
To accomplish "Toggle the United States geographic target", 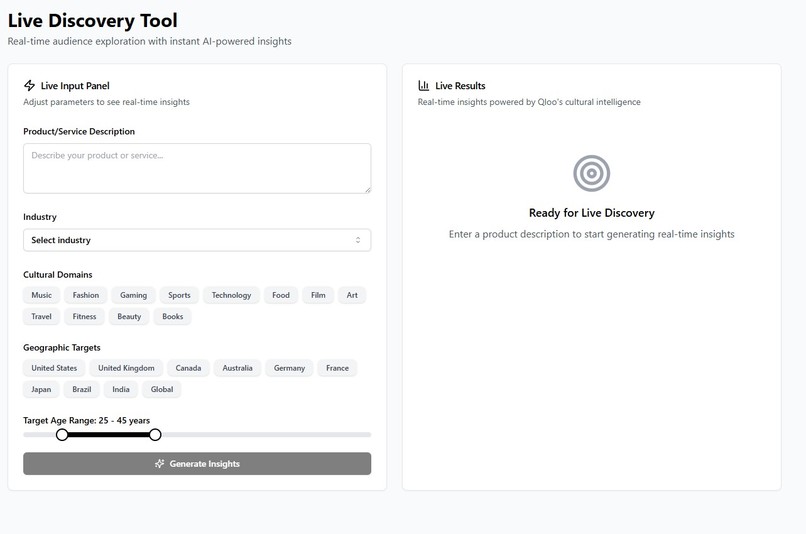I will point(54,368).
